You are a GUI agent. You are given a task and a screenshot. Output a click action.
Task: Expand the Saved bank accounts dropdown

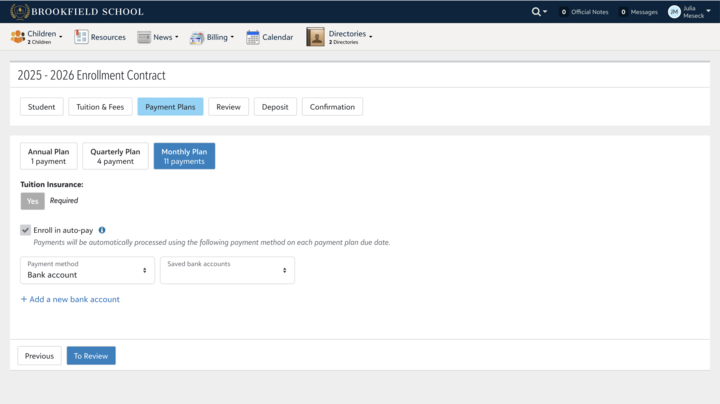tap(227, 270)
